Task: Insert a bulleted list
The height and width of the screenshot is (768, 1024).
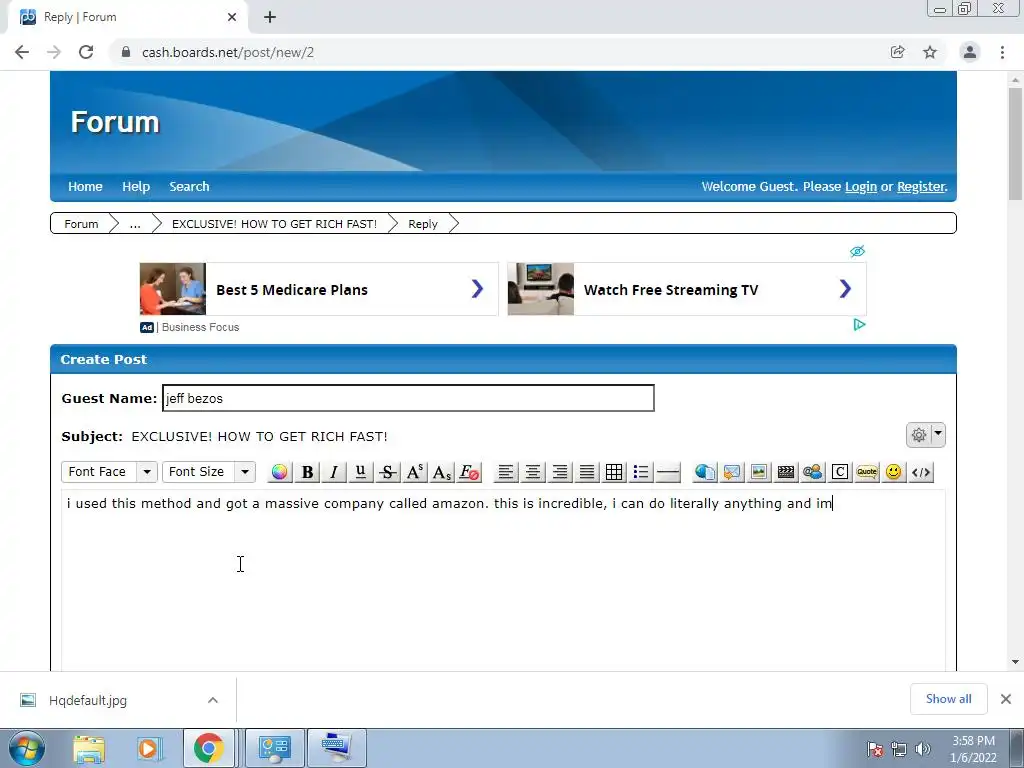Action: (x=641, y=472)
